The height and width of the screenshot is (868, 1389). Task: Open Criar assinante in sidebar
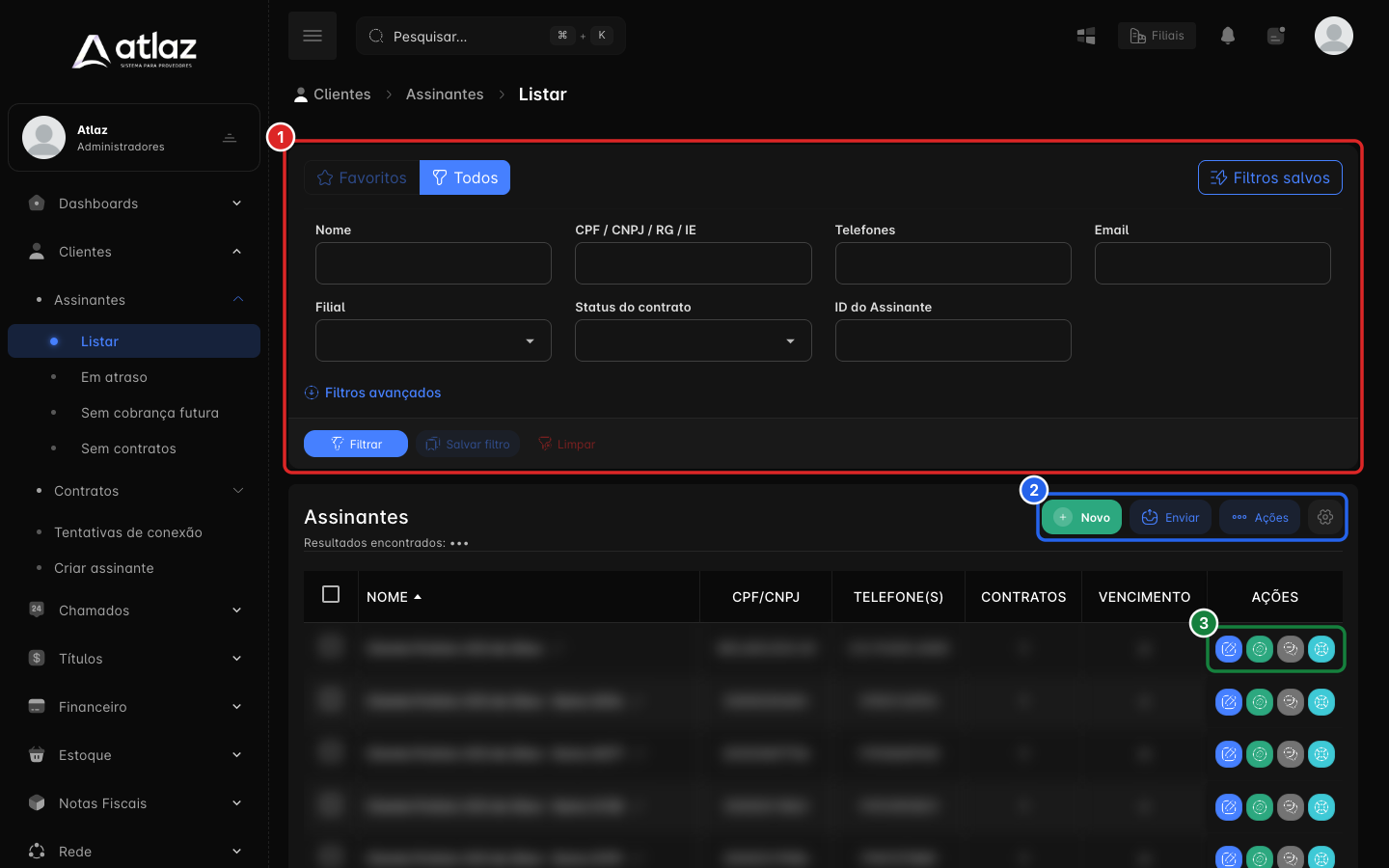pyautogui.click(x=103, y=568)
